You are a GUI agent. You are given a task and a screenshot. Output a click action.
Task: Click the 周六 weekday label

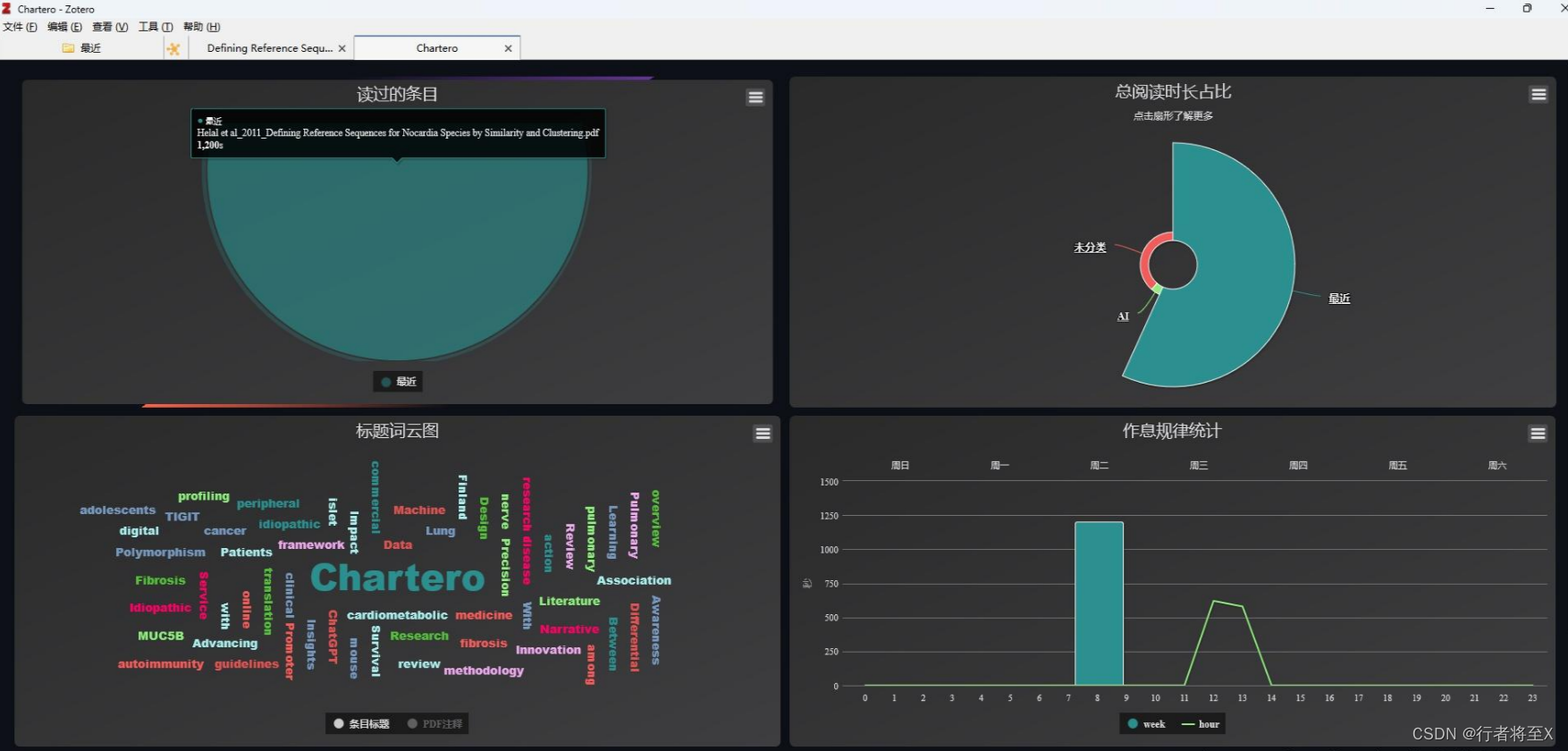[1497, 466]
